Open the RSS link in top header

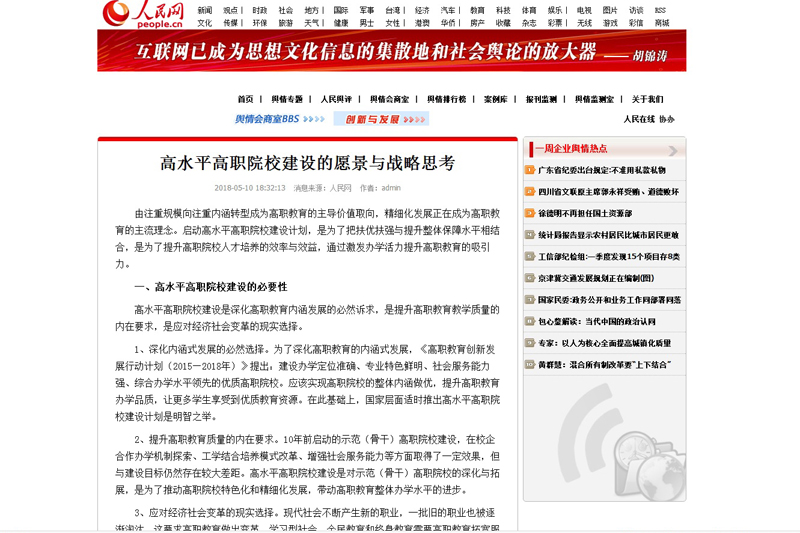pos(660,10)
